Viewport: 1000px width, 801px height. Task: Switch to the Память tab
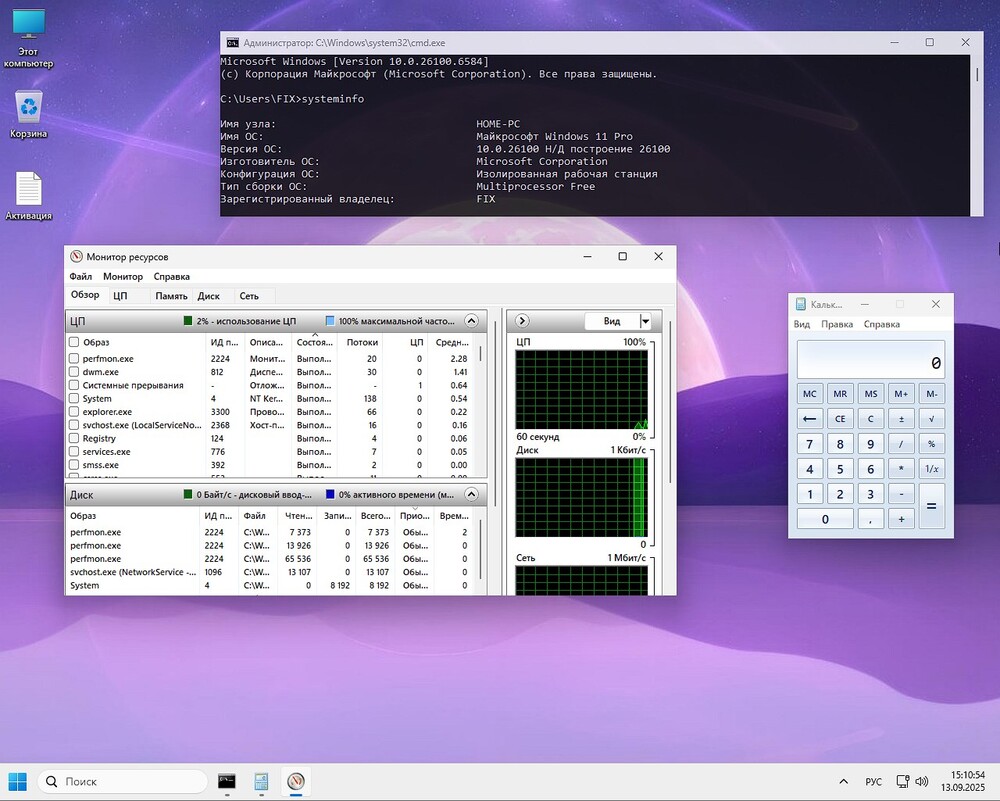[171, 296]
